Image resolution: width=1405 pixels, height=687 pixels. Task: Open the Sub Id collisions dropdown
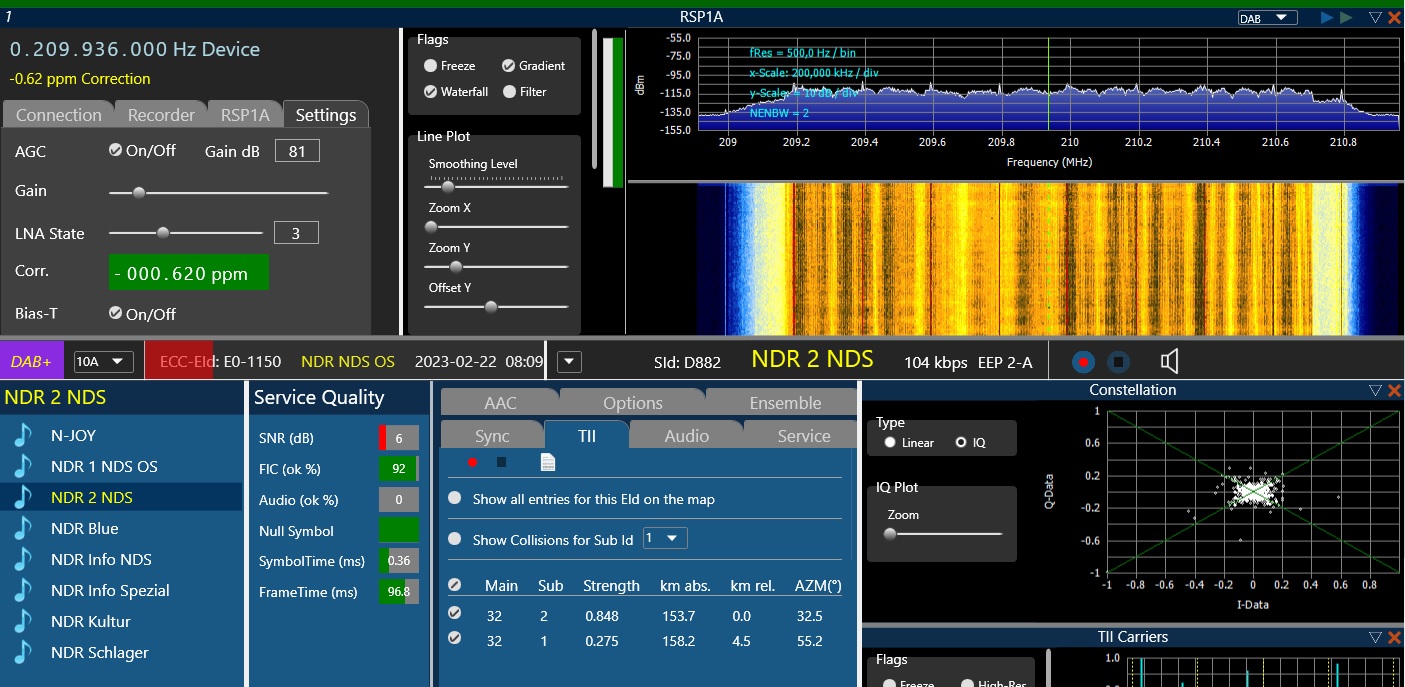coord(666,539)
